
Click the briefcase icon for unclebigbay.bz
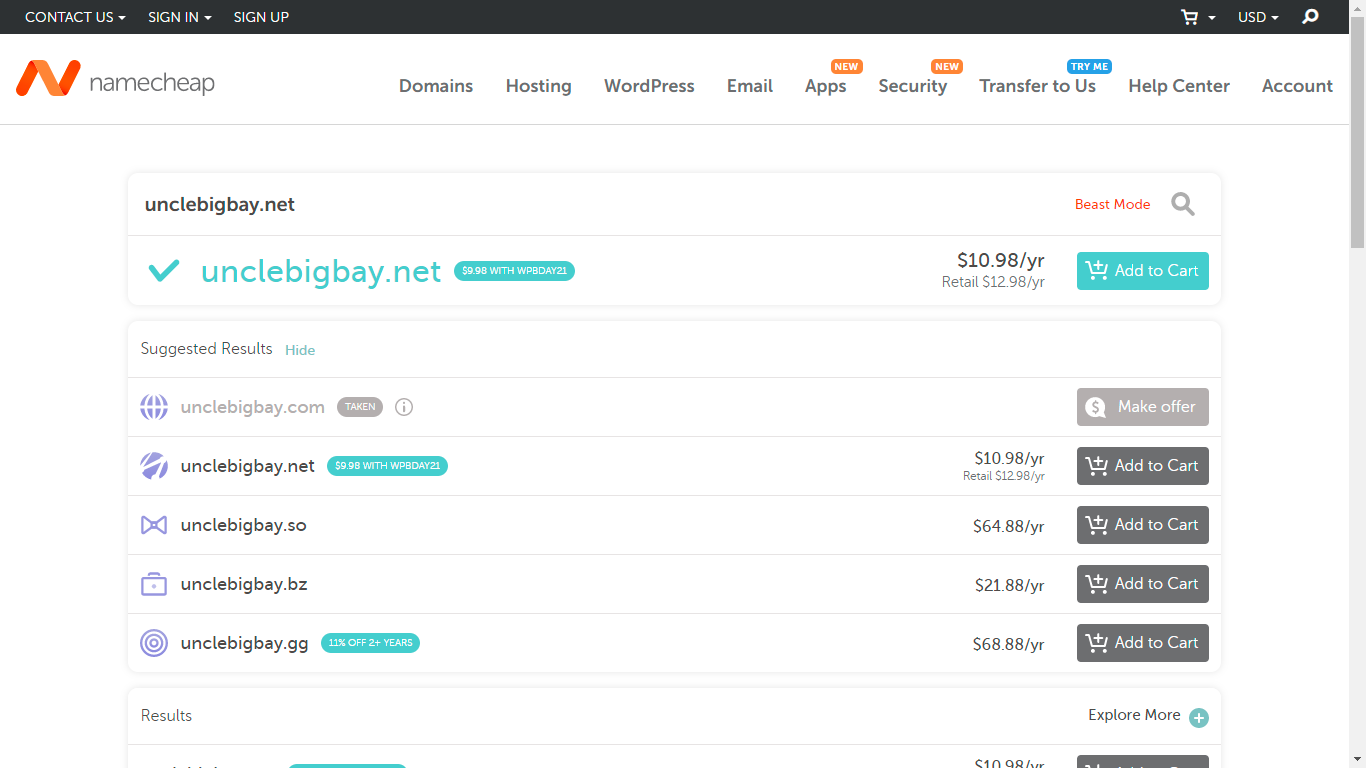154,584
